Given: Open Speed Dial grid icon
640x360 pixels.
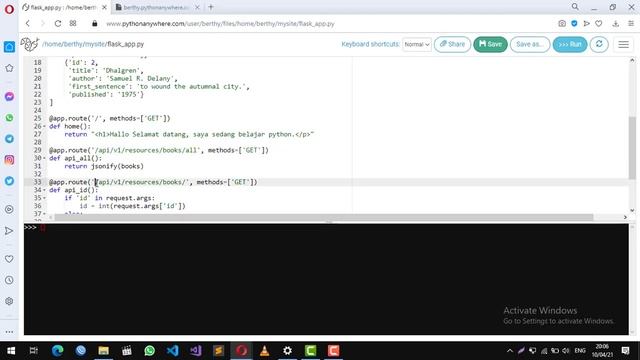Looking at the screenshot, I should coord(73,24).
